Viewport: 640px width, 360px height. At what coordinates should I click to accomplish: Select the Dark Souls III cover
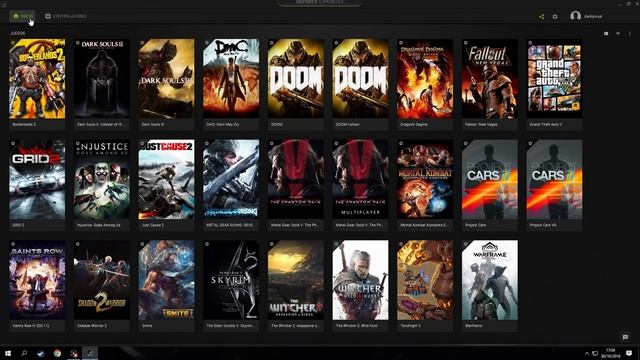pos(166,79)
